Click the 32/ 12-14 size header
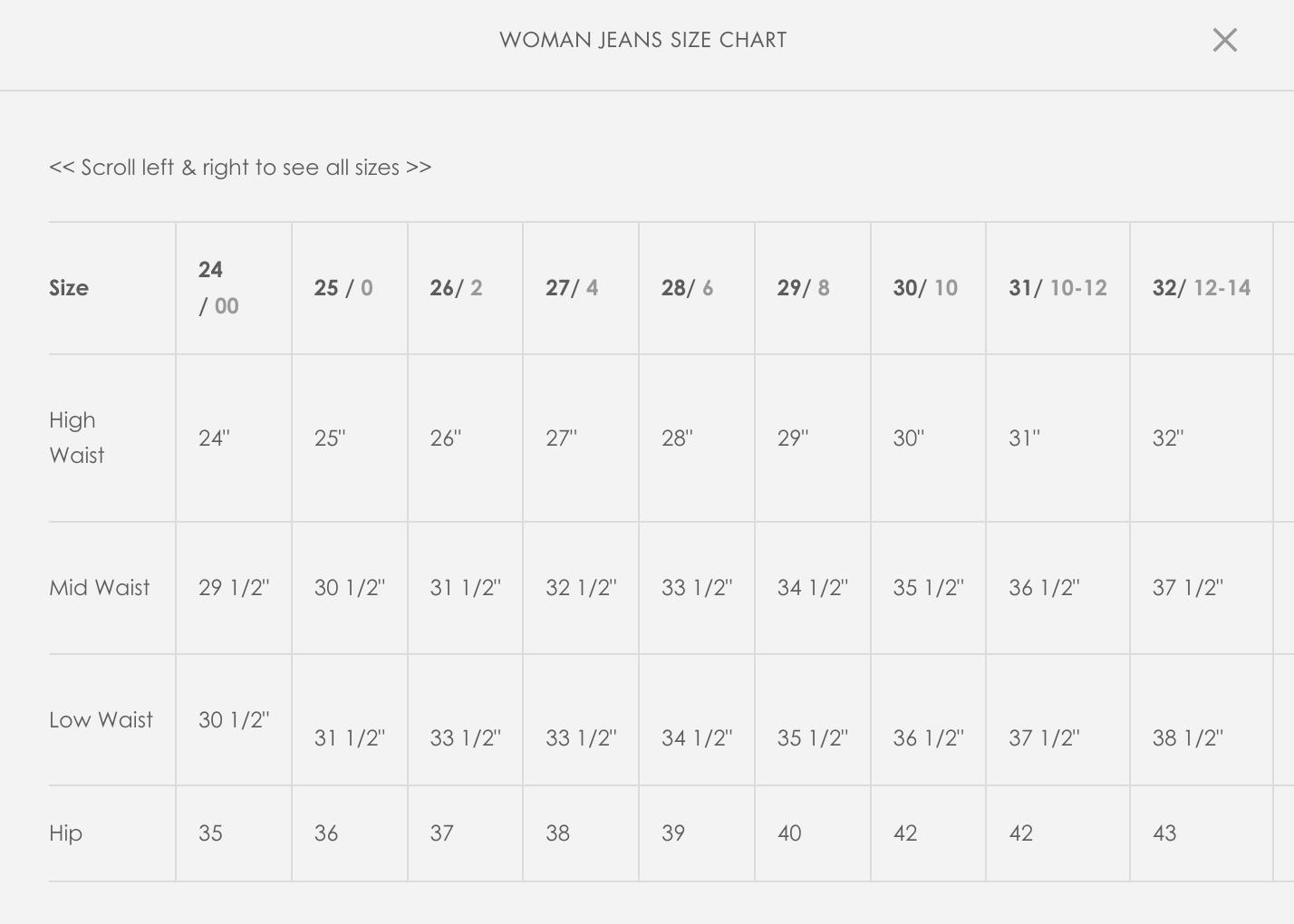The width and height of the screenshot is (1294, 924). click(x=1201, y=288)
